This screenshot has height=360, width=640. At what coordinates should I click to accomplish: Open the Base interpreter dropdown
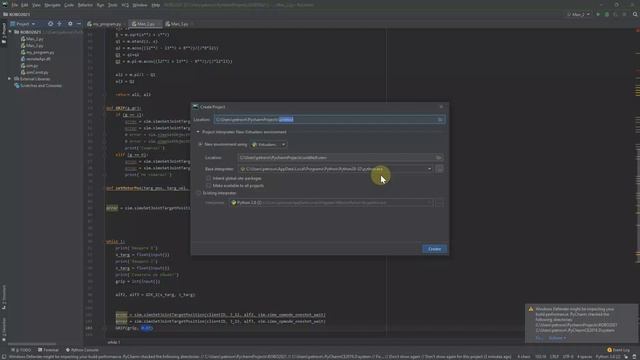tap(429, 169)
